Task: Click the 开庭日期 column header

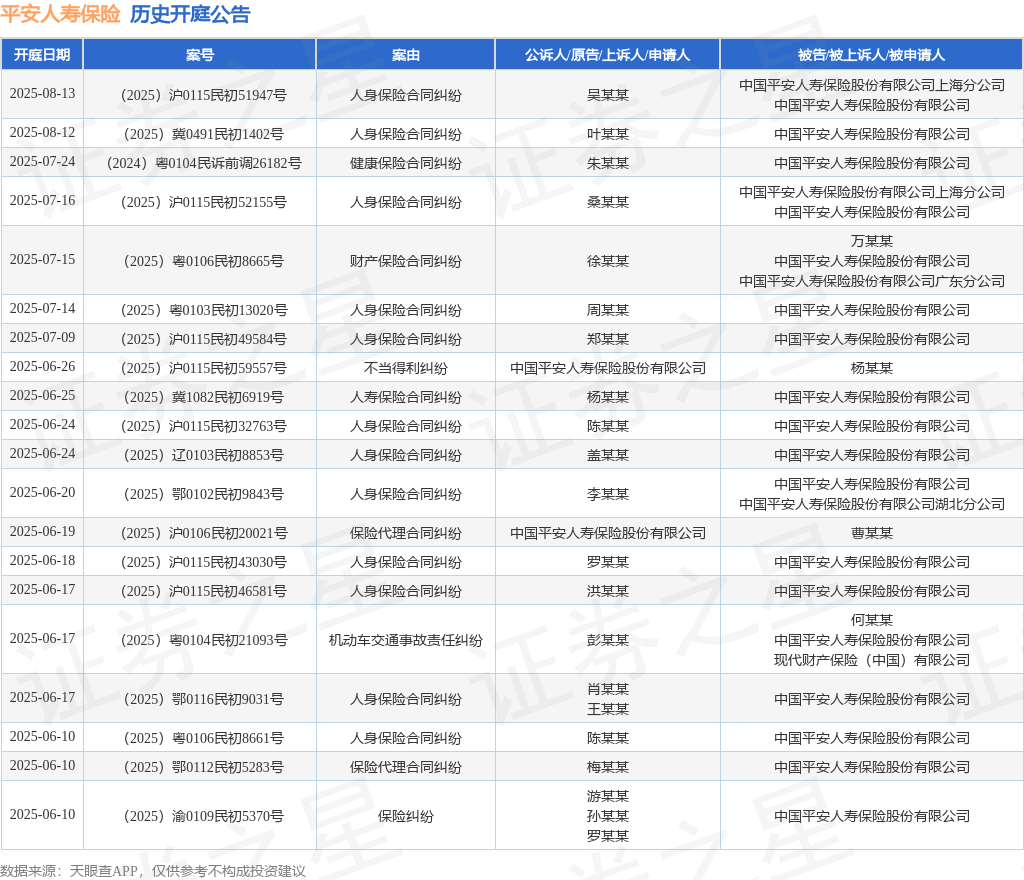Action: coord(42,55)
